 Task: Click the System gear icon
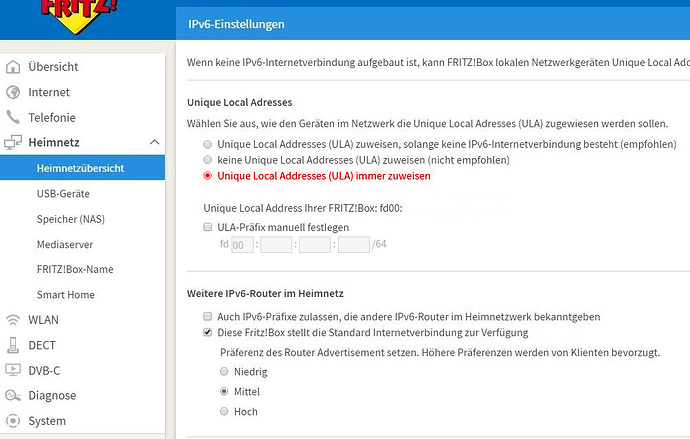click(13, 421)
